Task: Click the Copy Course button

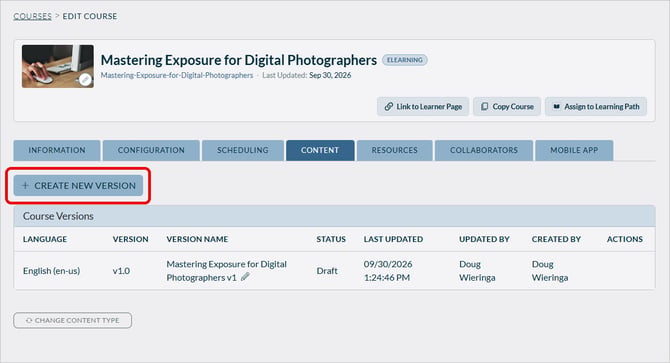Action: [507, 106]
